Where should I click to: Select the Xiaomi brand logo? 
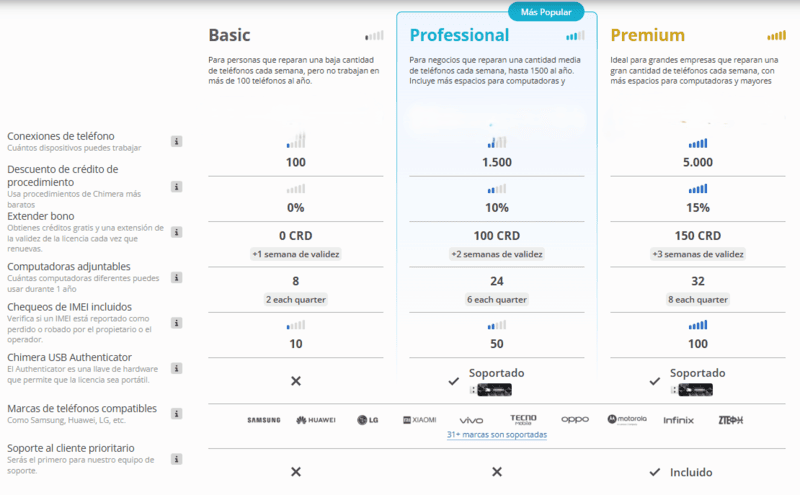(418, 420)
